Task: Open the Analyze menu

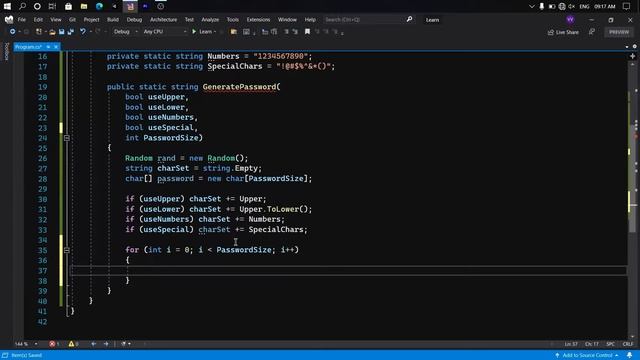Action: tap(210, 20)
